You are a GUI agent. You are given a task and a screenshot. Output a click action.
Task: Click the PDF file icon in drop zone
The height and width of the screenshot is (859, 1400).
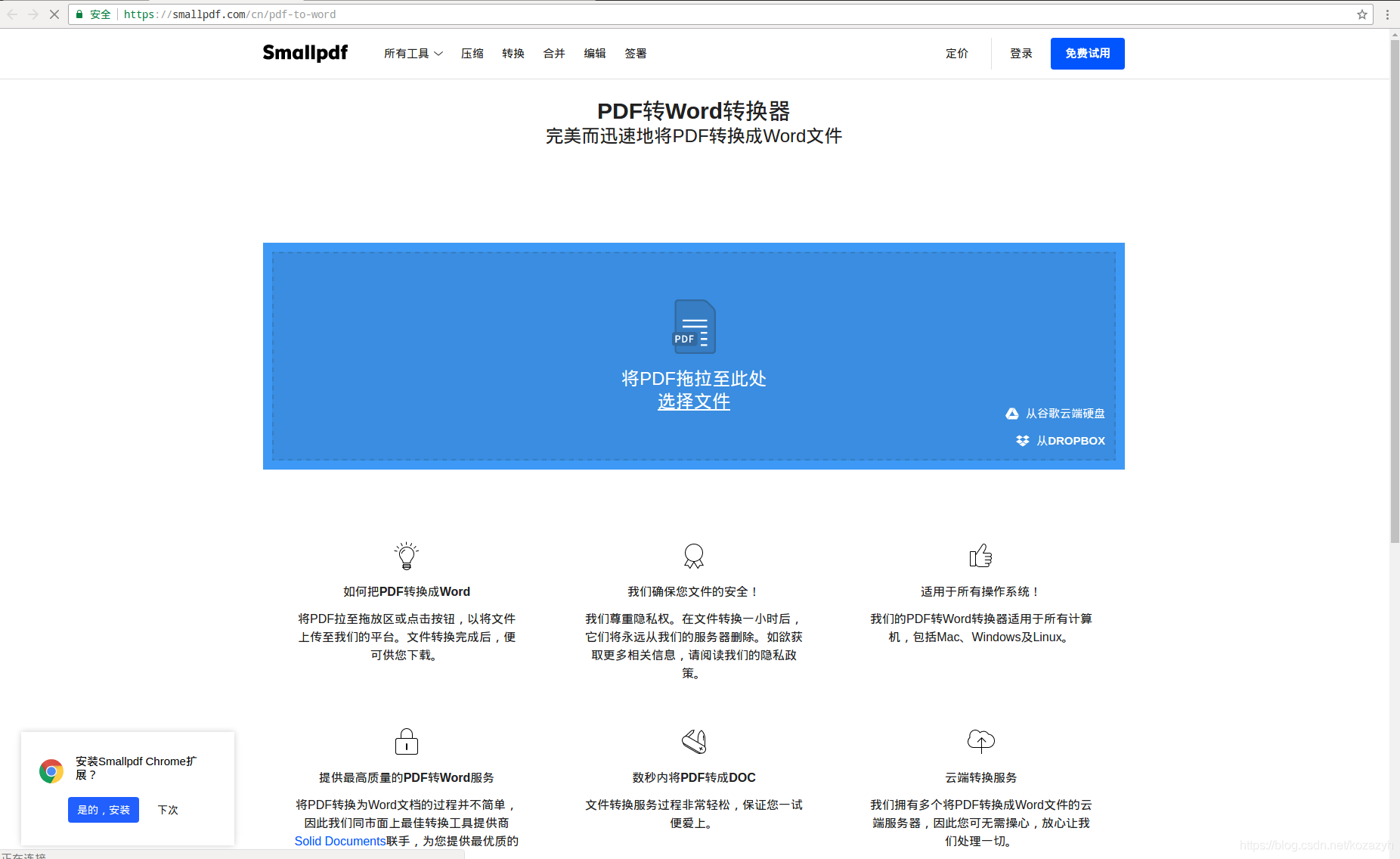pos(694,327)
